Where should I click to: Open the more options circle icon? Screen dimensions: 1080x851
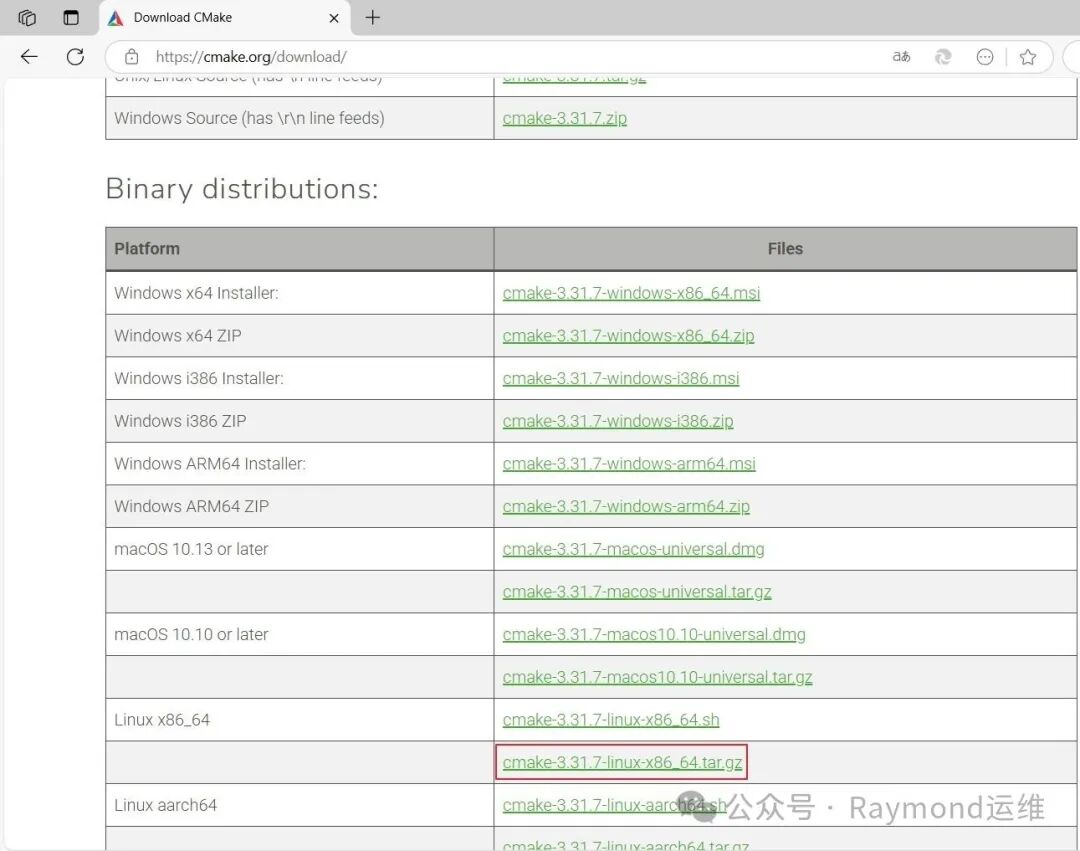click(x=985, y=56)
